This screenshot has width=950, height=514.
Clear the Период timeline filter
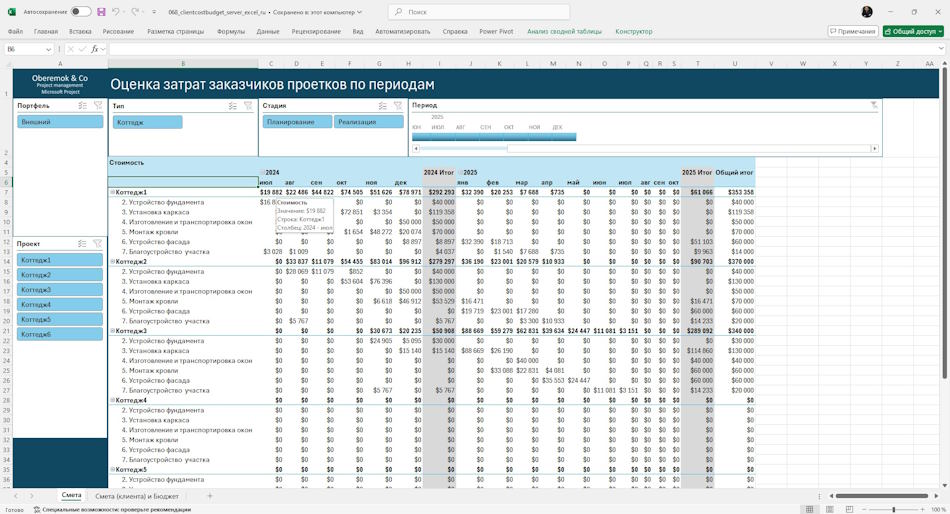point(874,105)
